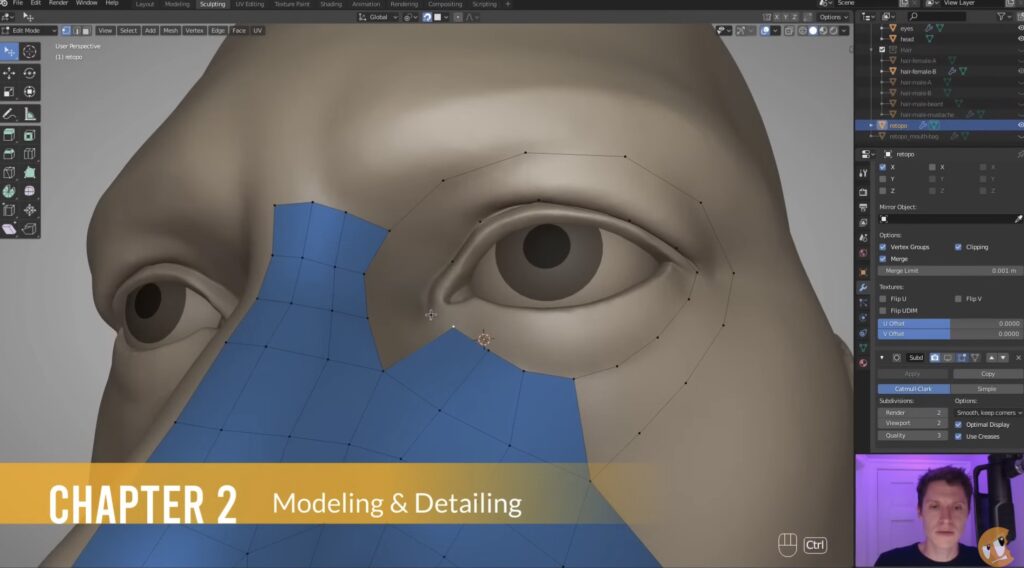
Task: Enable the Flip U checkbox
Action: [x=883, y=299]
